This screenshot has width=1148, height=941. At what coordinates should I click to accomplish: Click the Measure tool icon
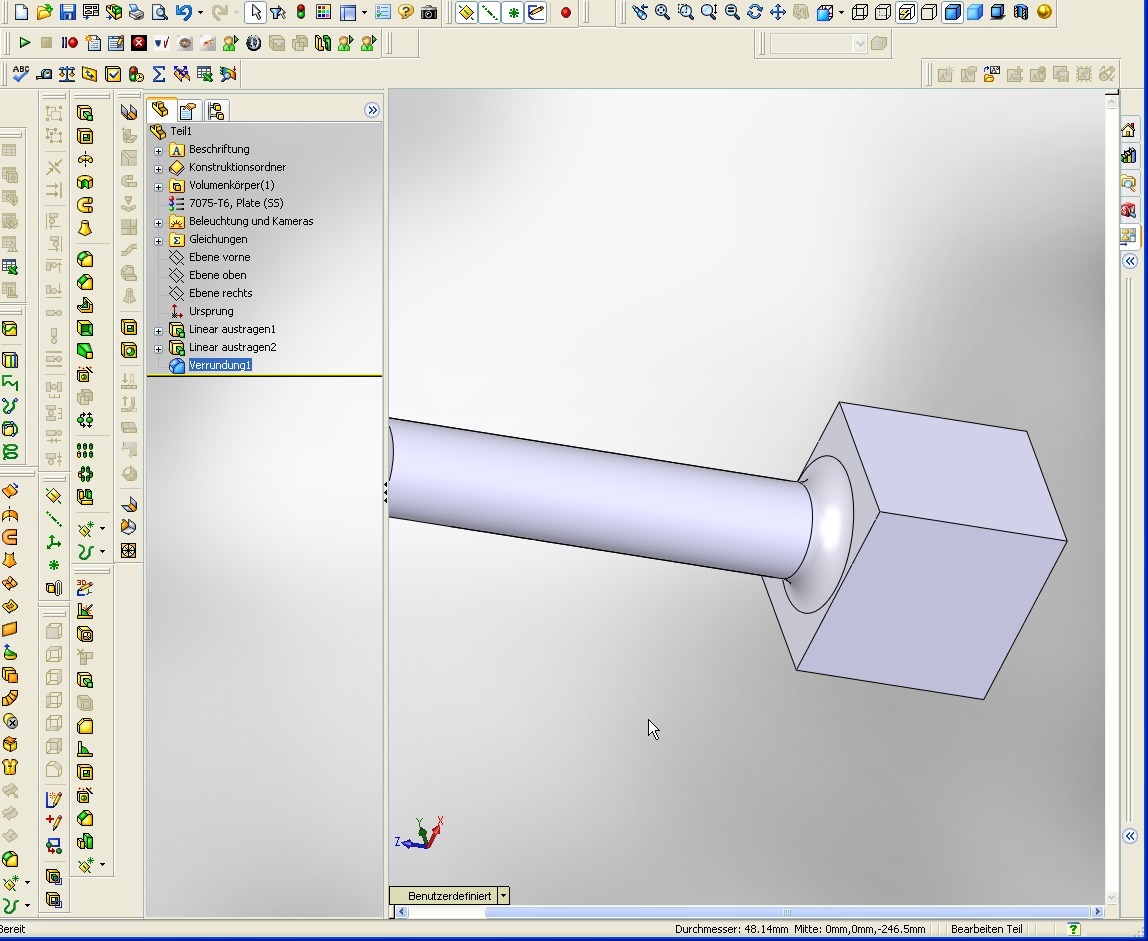[43, 74]
